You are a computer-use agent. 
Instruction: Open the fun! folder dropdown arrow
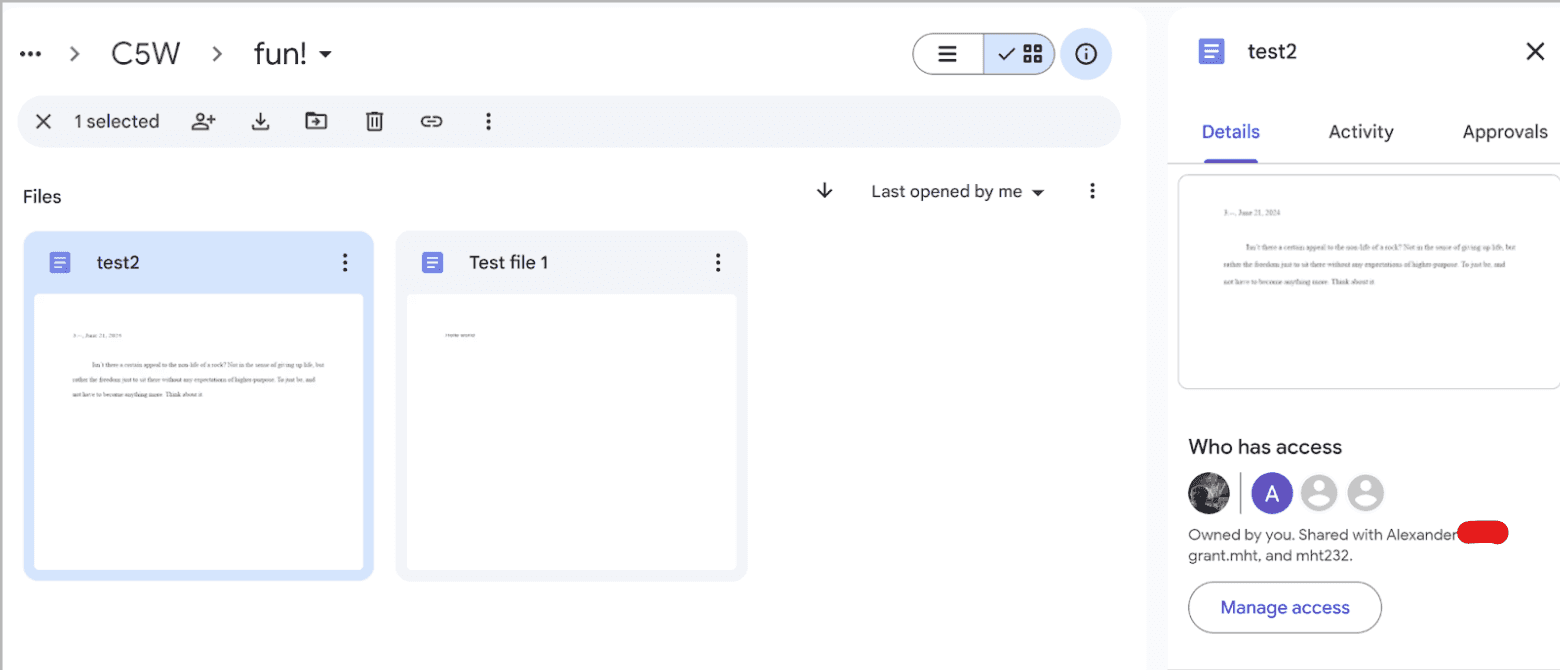tap(326, 54)
